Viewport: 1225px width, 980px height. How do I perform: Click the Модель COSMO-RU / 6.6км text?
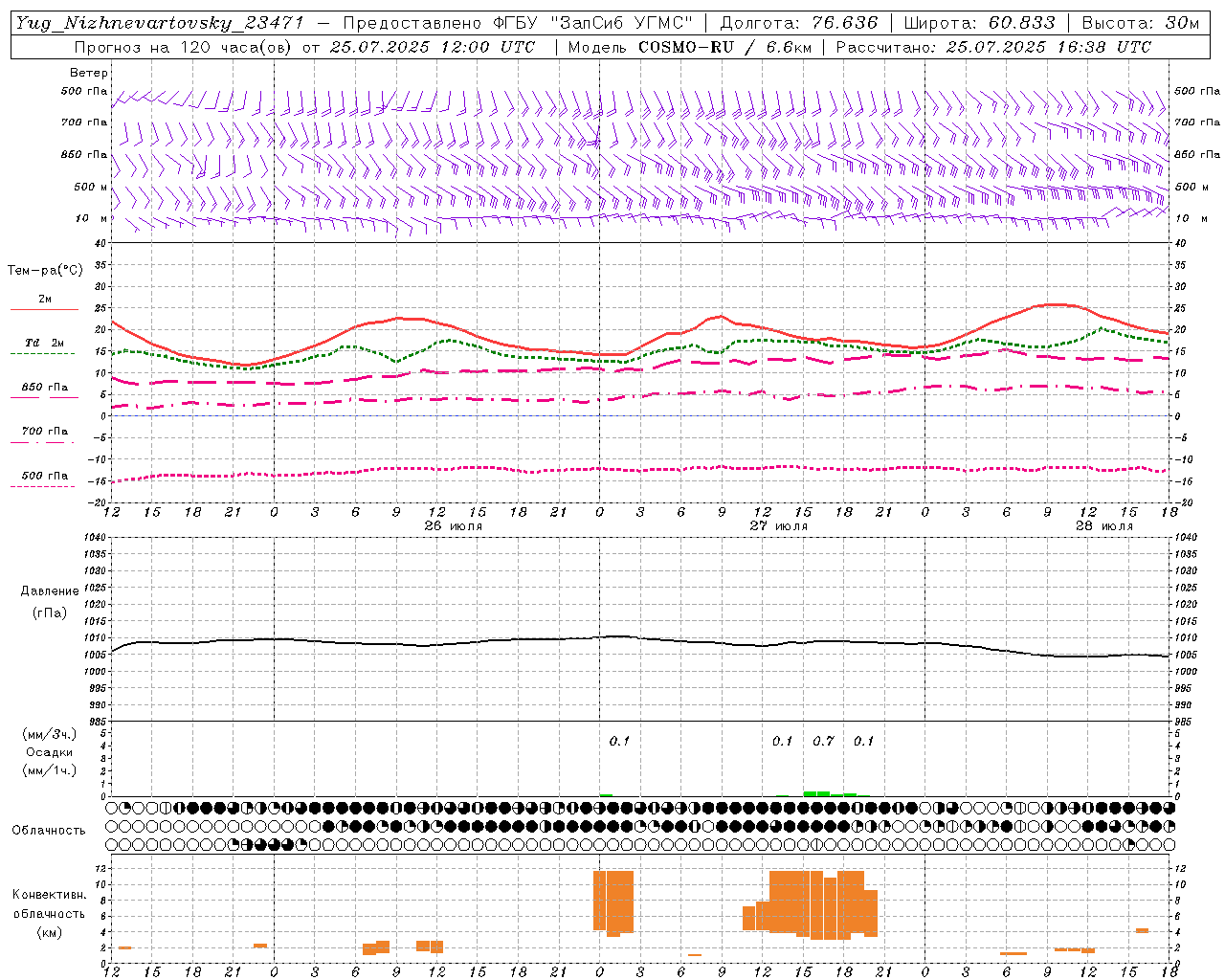[689, 47]
